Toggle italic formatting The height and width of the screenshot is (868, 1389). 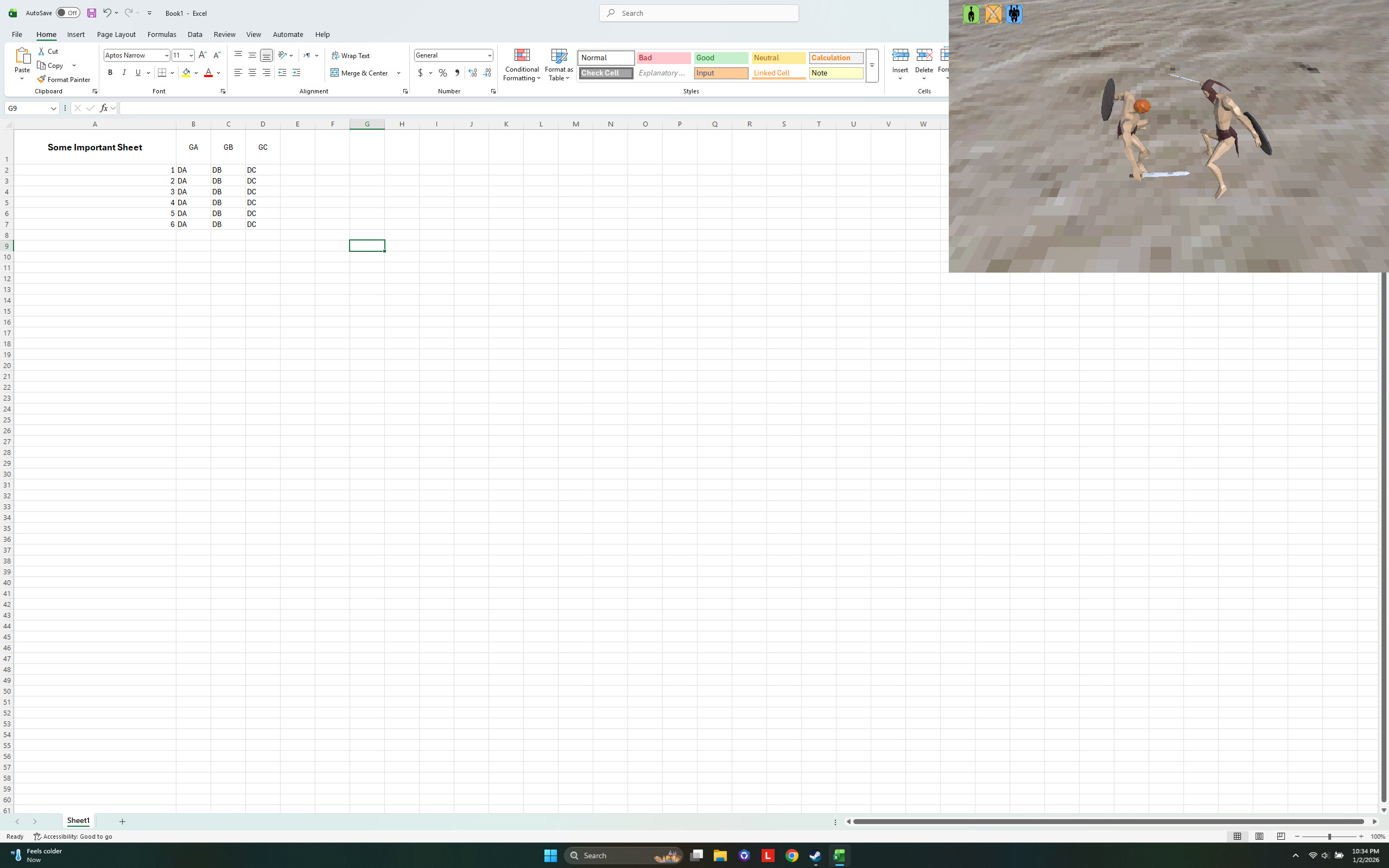[x=124, y=72]
